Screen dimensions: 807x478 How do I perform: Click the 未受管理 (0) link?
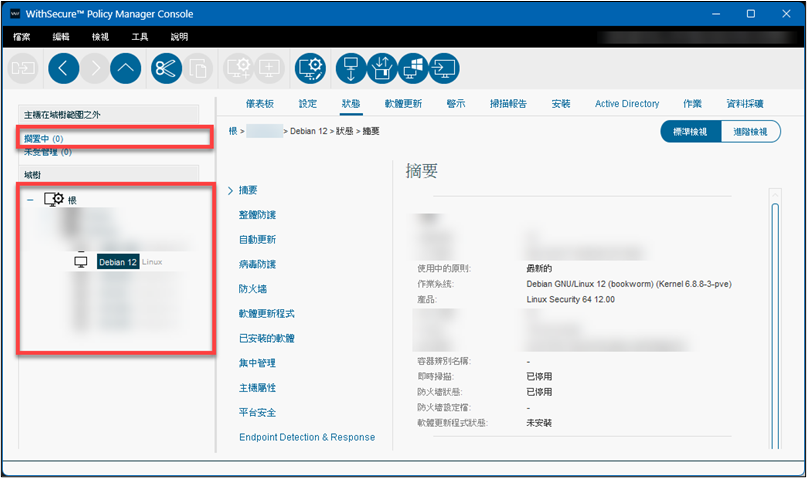coord(48,152)
